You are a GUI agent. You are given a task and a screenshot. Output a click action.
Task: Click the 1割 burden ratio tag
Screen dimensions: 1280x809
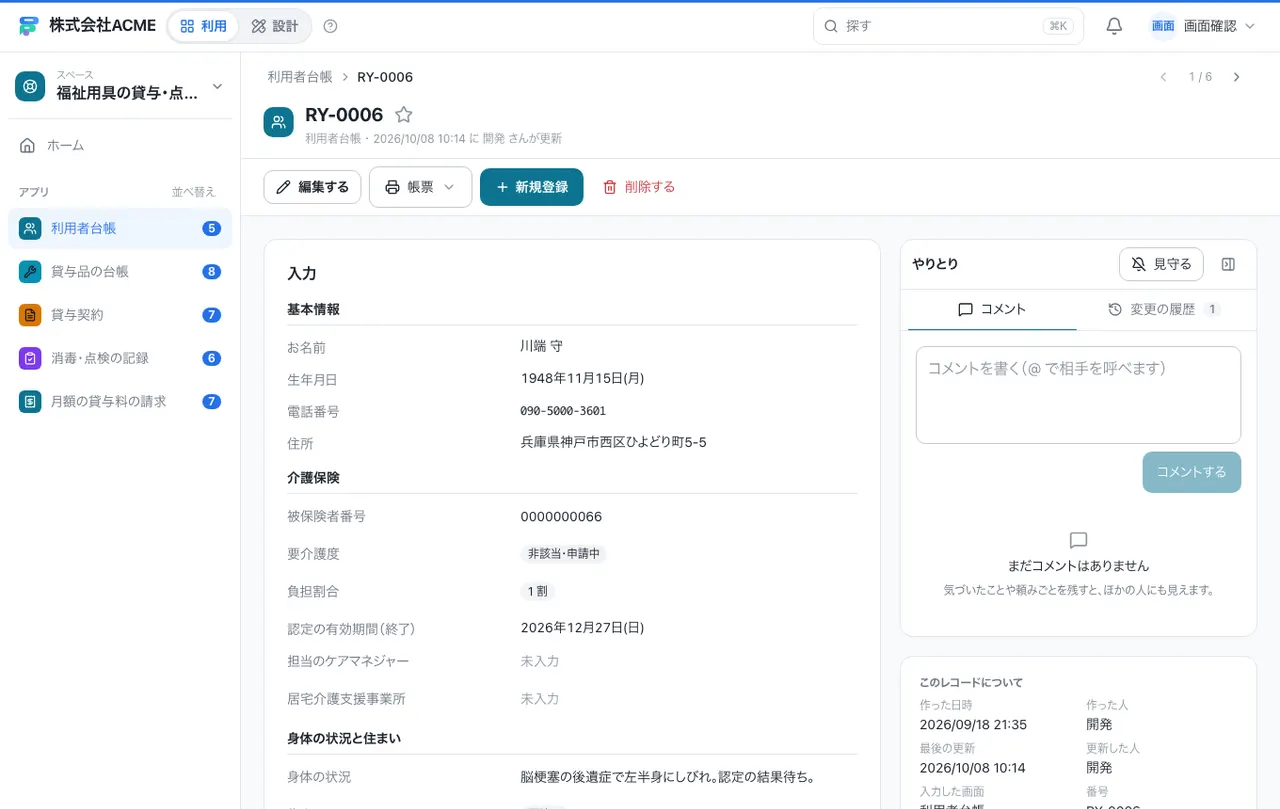[x=538, y=591]
